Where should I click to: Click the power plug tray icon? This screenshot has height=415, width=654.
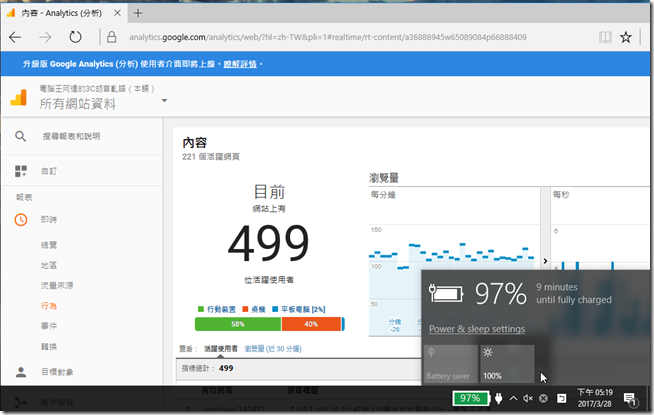pos(498,398)
